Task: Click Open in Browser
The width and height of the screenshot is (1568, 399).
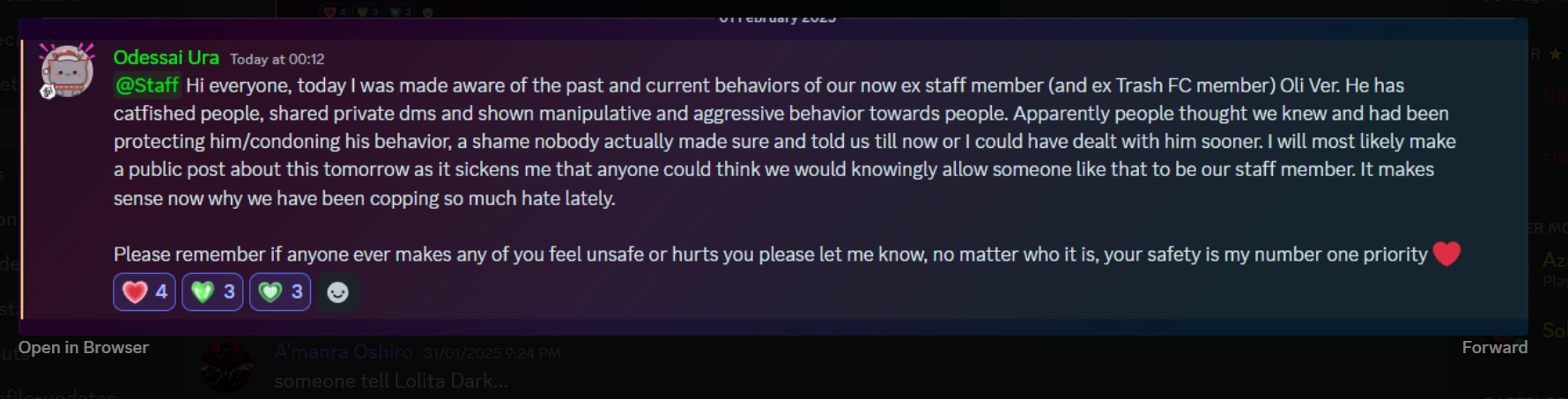Action: [x=84, y=347]
